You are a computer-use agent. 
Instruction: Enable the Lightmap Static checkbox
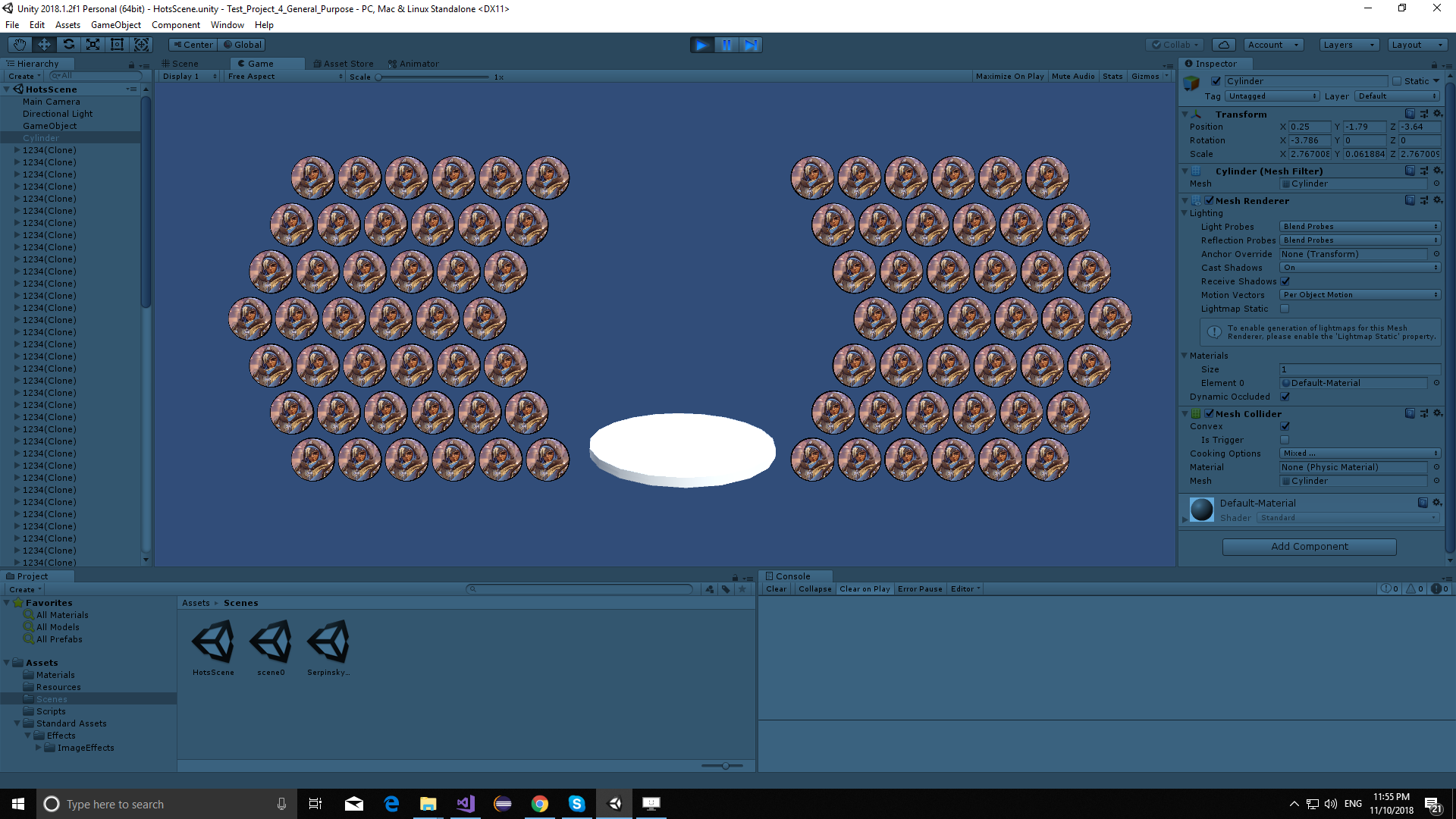click(1285, 309)
